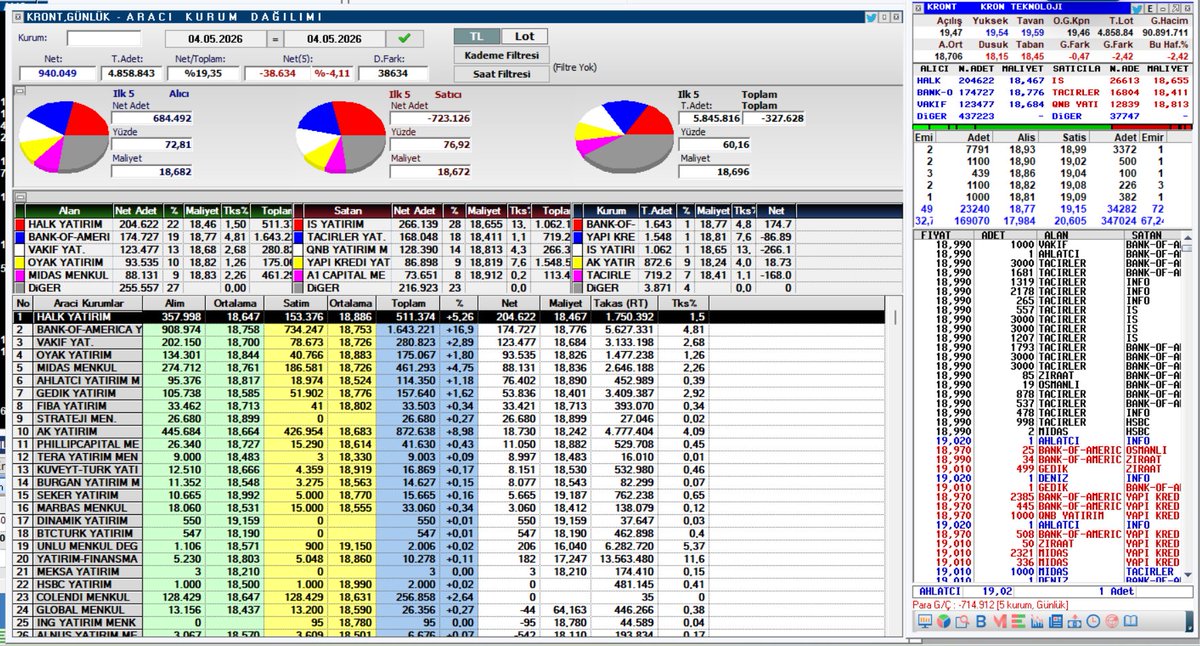Click the red globe icon in bottom toolbar
The height and width of the screenshot is (646, 1200).
click(x=1112, y=621)
